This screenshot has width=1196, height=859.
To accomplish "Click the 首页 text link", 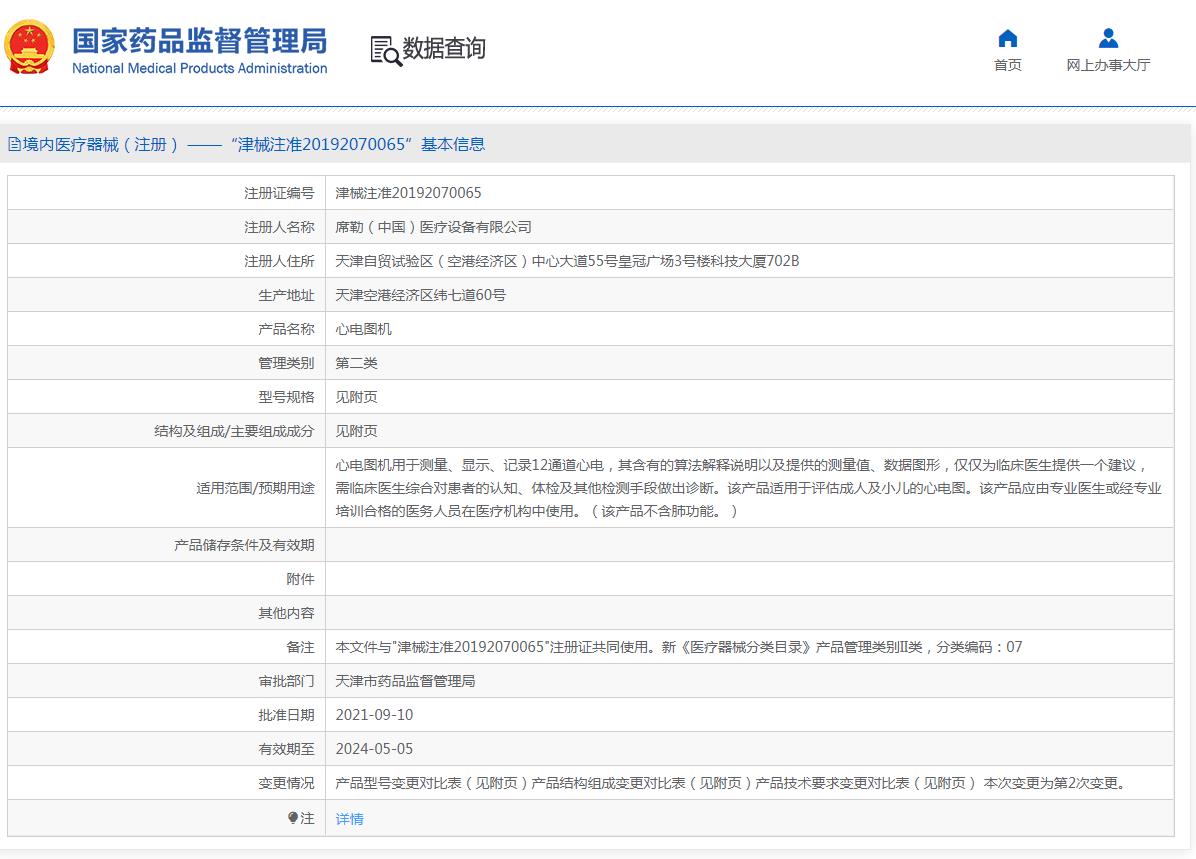I will pos(1008,65).
